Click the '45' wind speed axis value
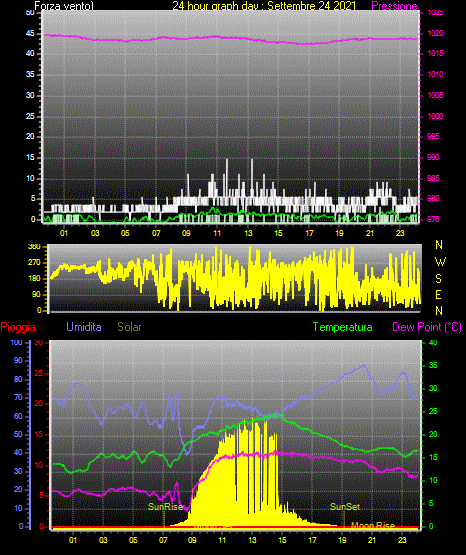Image resolution: width=466 pixels, height=555 pixels. (30, 34)
